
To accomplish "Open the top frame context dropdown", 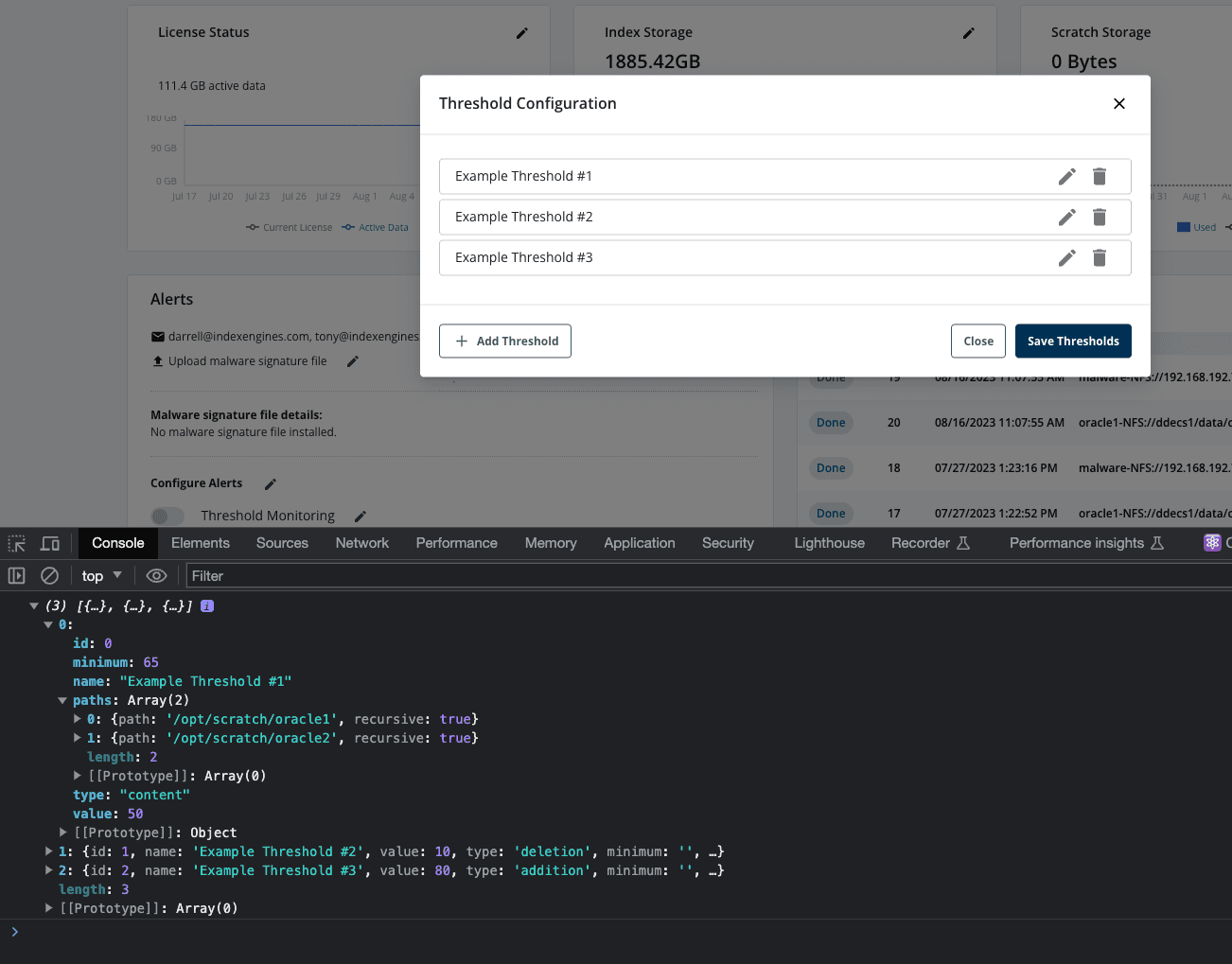I will pyautogui.click(x=99, y=575).
